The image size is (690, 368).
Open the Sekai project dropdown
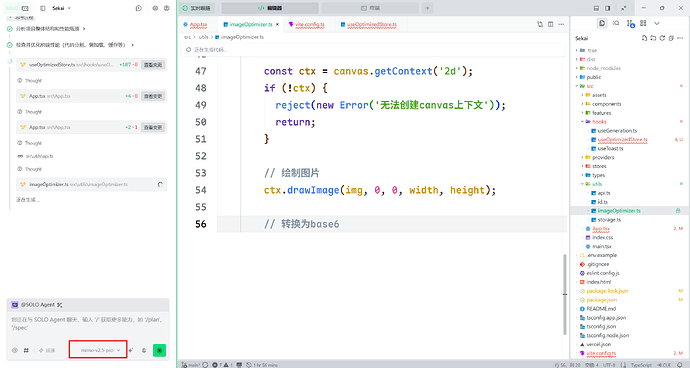[x=62, y=8]
